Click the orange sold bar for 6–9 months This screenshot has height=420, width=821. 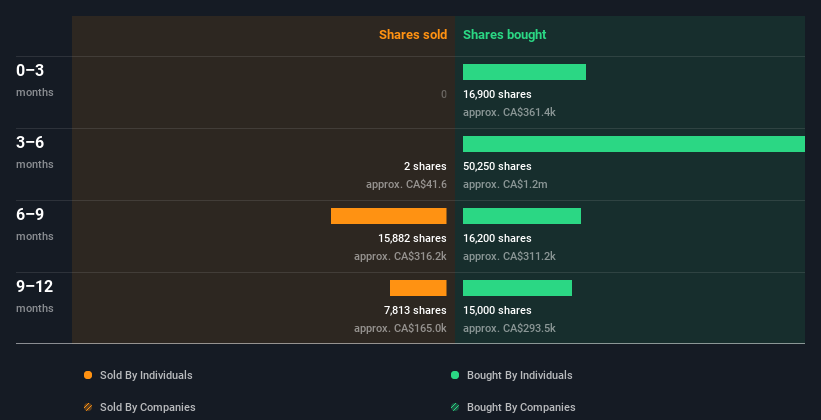pyautogui.click(x=388, y=216)
